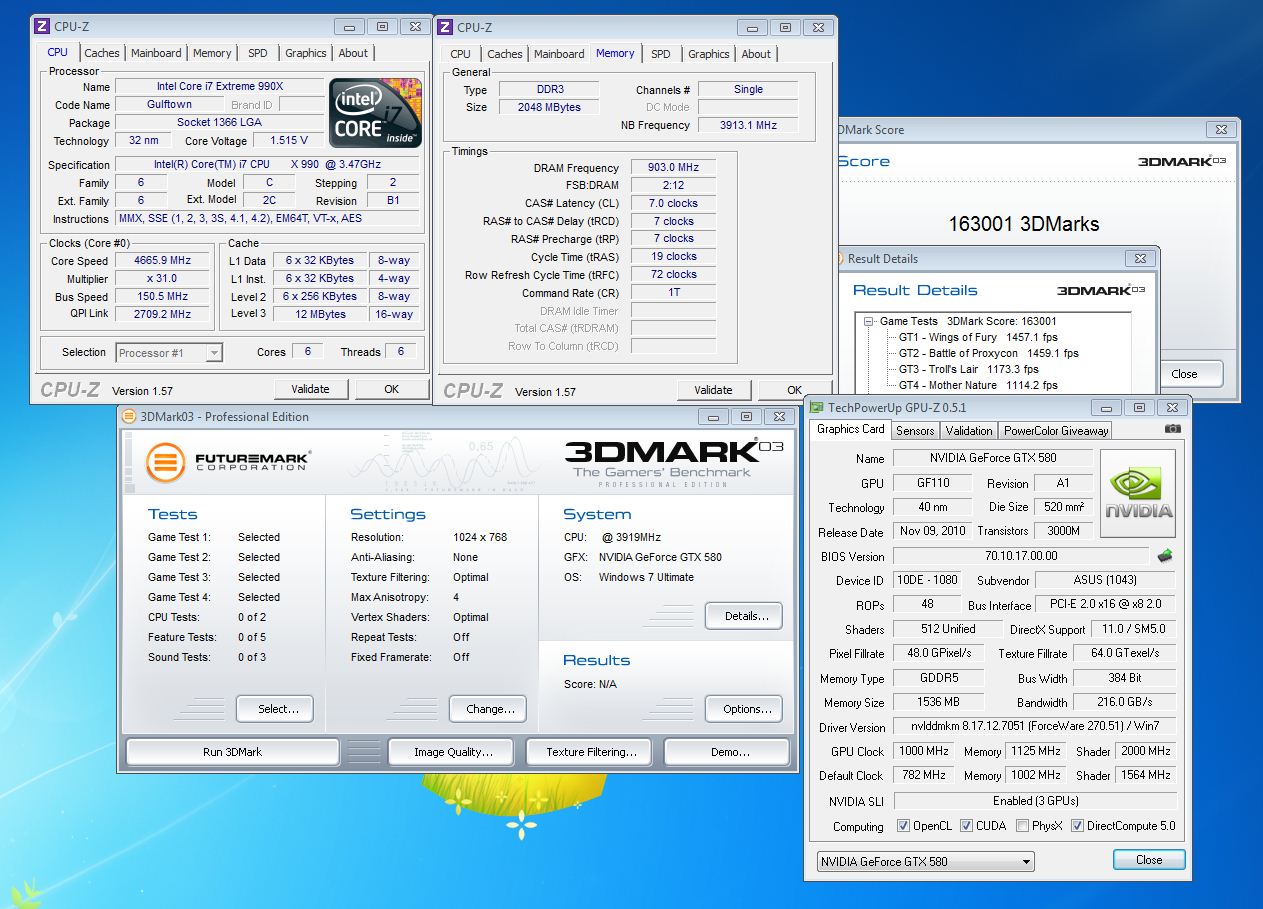Click the Futuremark Corporation logo
Screen dimensions: 1263x909
tap(228, 462)
